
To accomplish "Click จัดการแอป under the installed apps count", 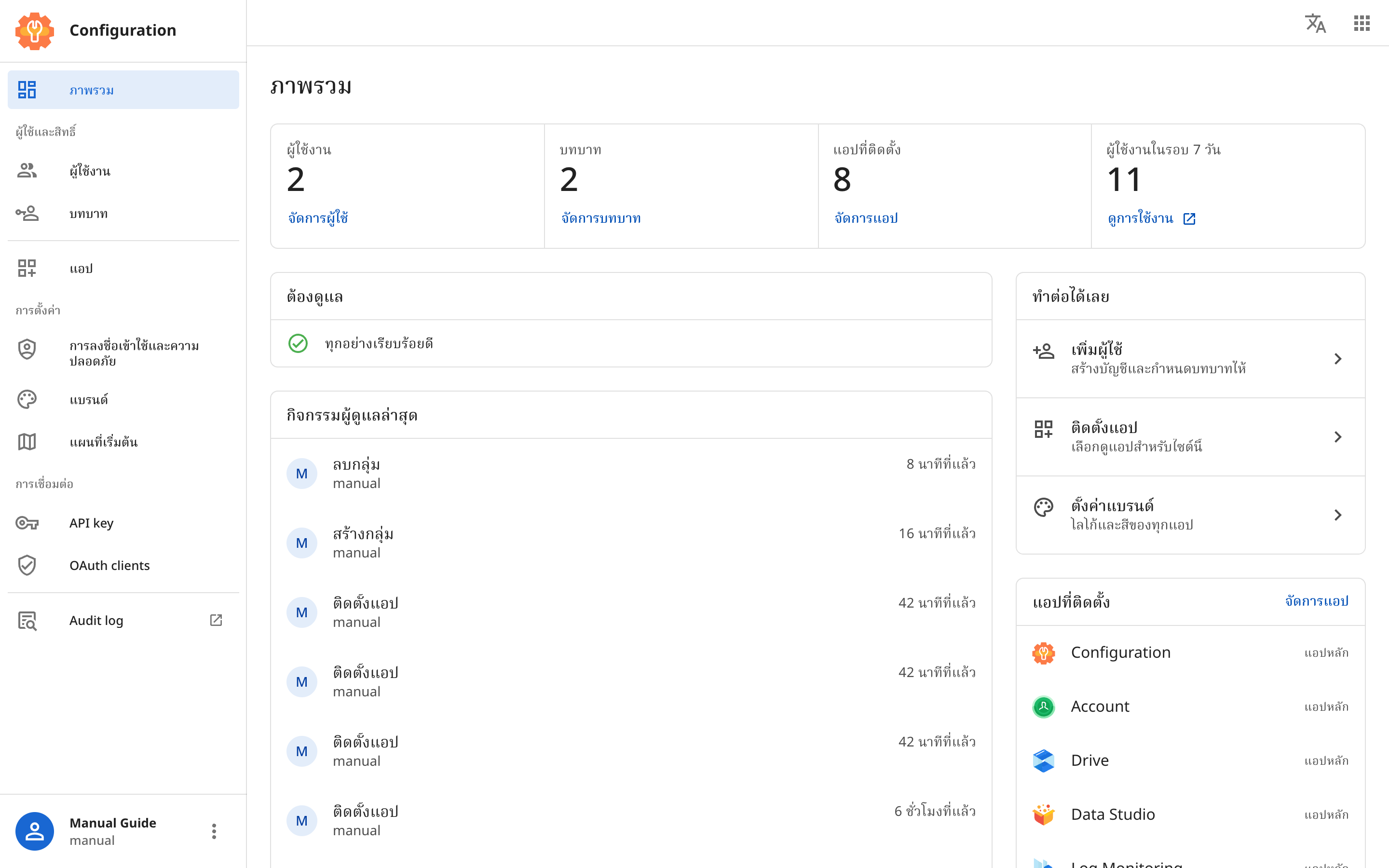I will point(866,218).
